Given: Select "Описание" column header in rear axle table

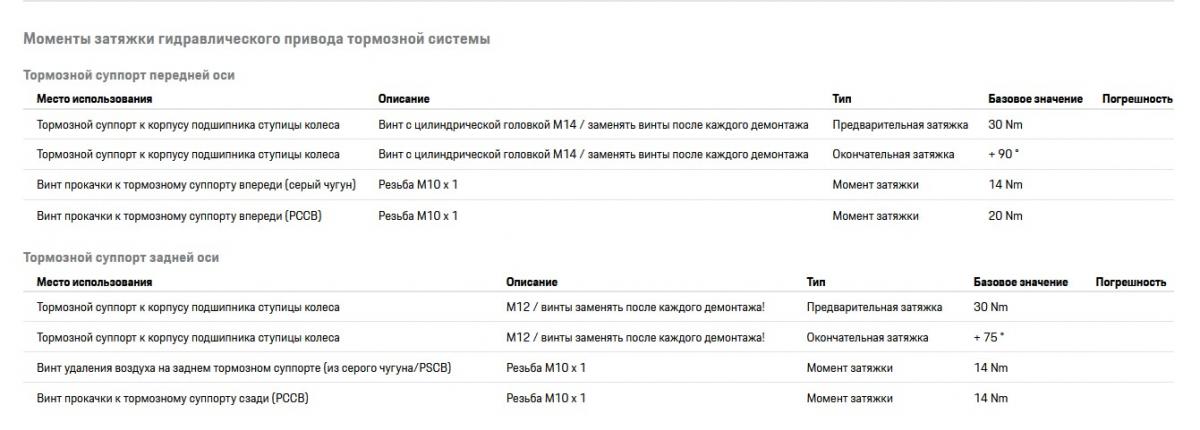Looking at the screenshot, I should (x=532, y=283).
